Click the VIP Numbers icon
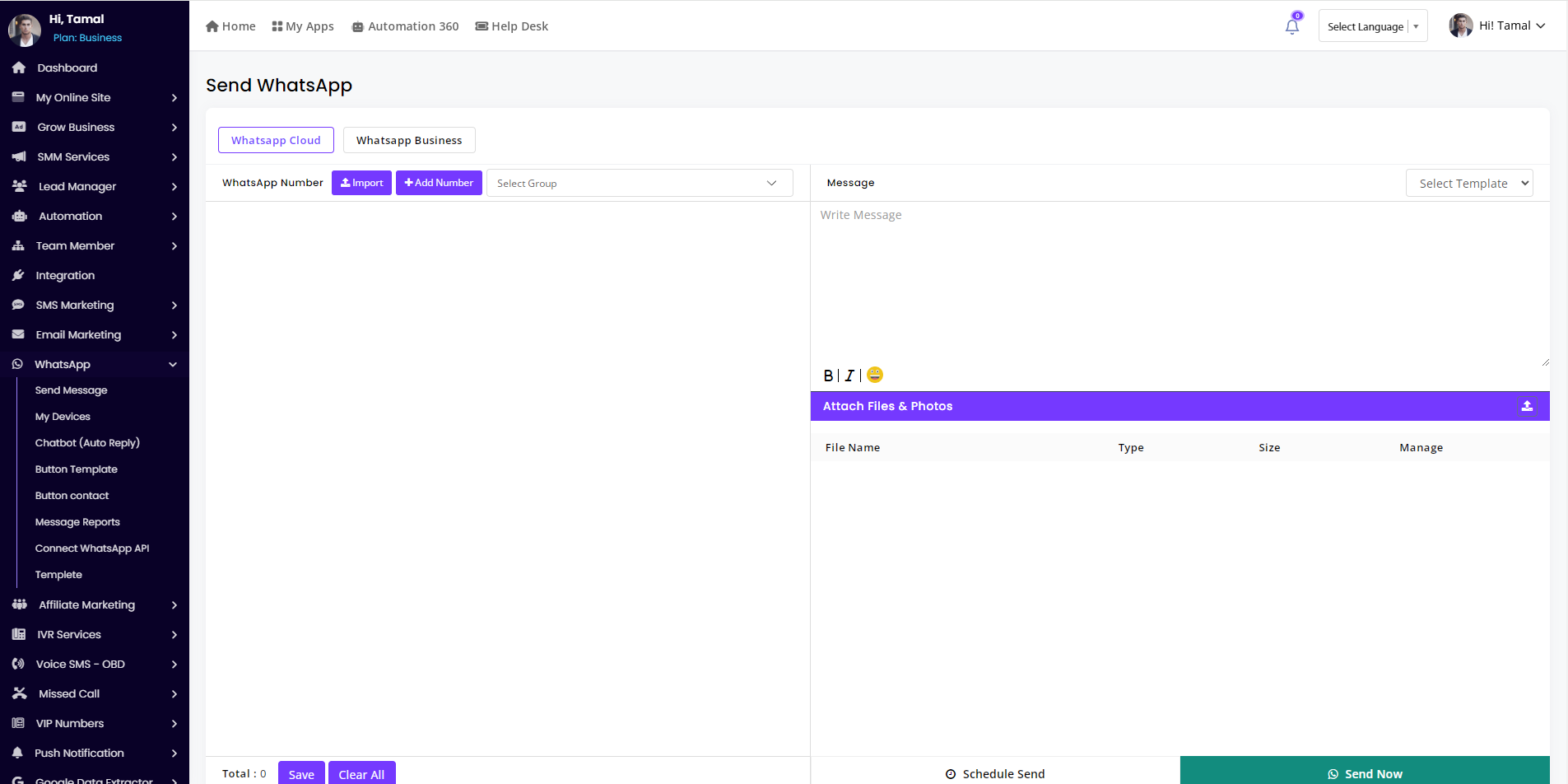Screen dimensions: 1568x784 pyautogui.click(x=18, y=723)
